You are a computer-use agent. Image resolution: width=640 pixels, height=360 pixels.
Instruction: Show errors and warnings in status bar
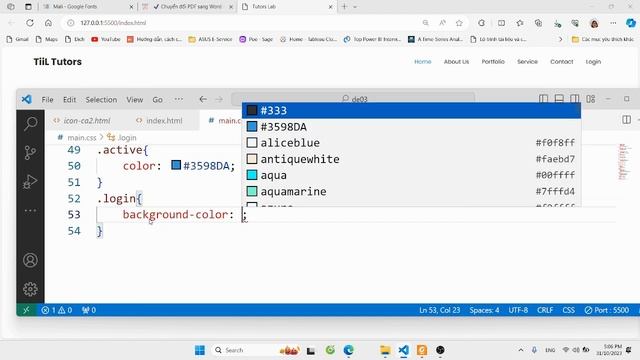pyautogui.click(x=57, y=310)
